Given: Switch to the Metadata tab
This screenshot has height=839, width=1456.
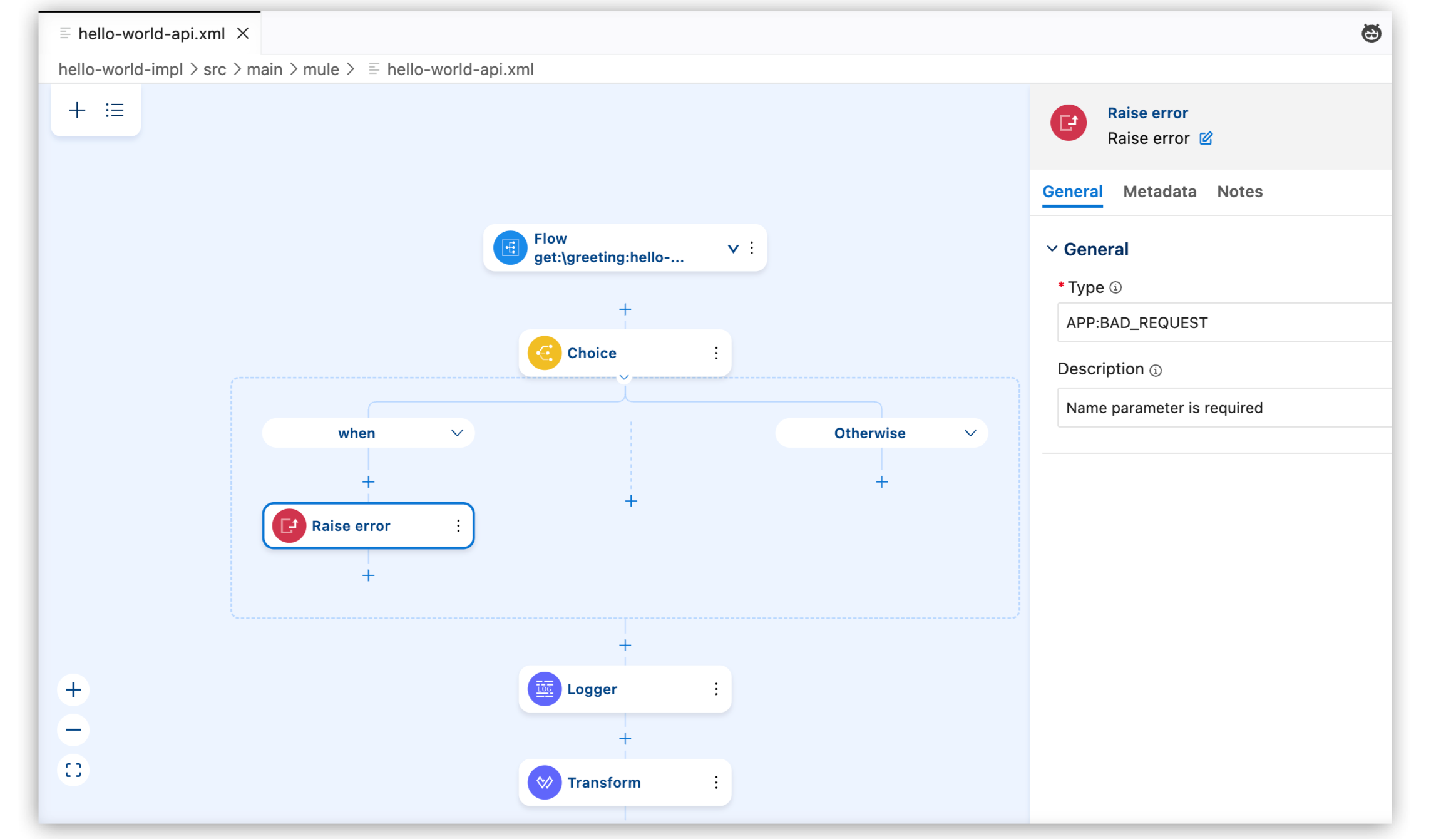Looking at the screenshot, I should point(1159,192).
